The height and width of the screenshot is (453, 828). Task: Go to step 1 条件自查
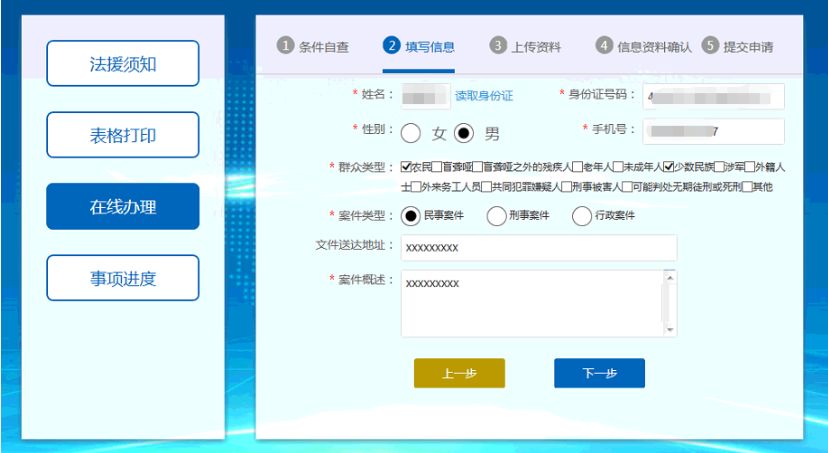coord(313,46)
